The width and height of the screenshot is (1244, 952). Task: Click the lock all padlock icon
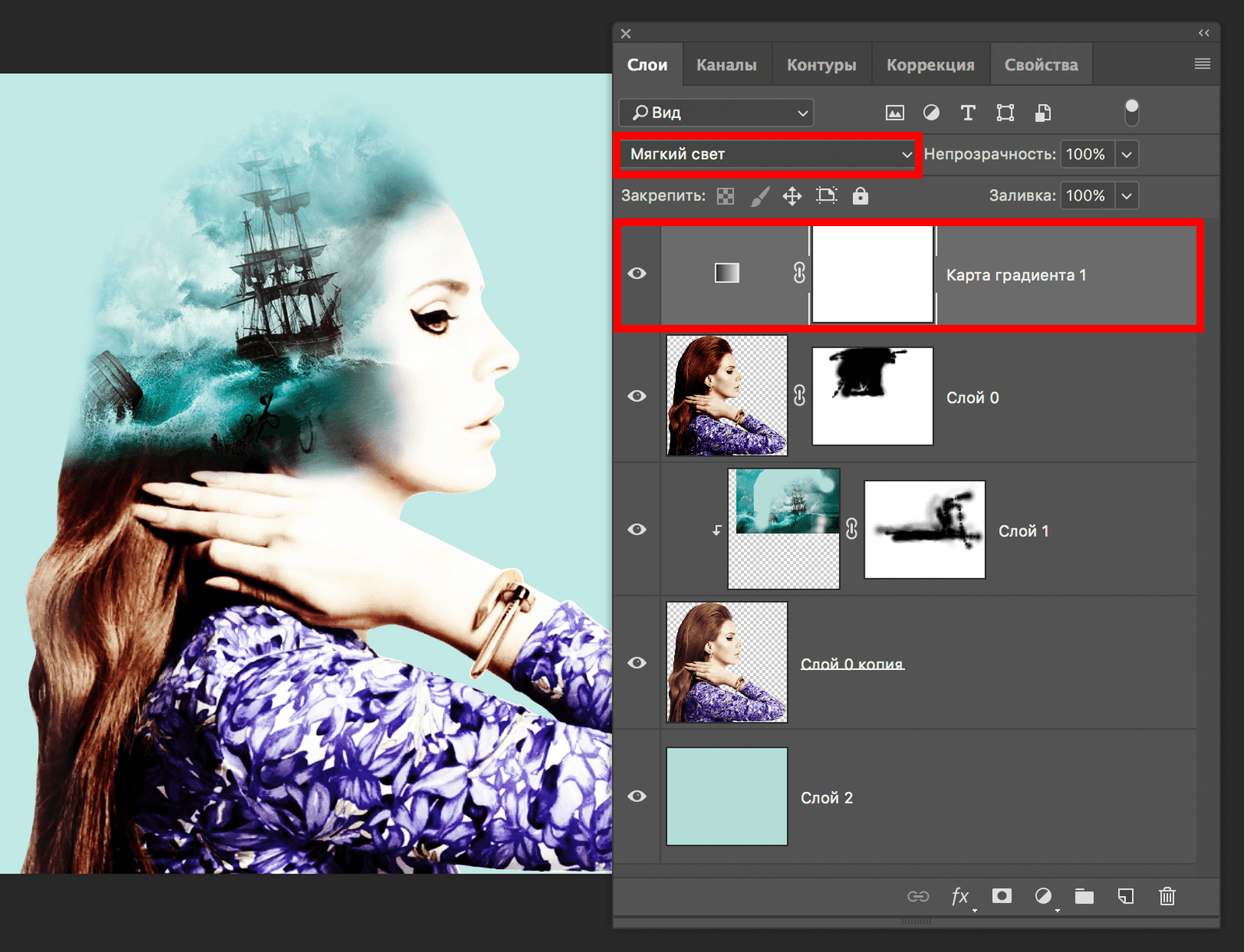[x=860, y=196]
